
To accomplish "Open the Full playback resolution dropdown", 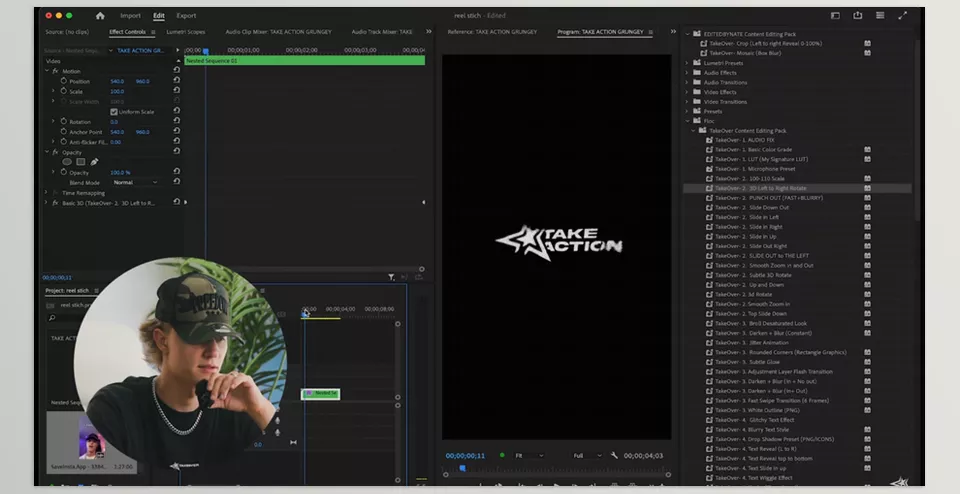I will pyautogui.click(x=587, y=455).
